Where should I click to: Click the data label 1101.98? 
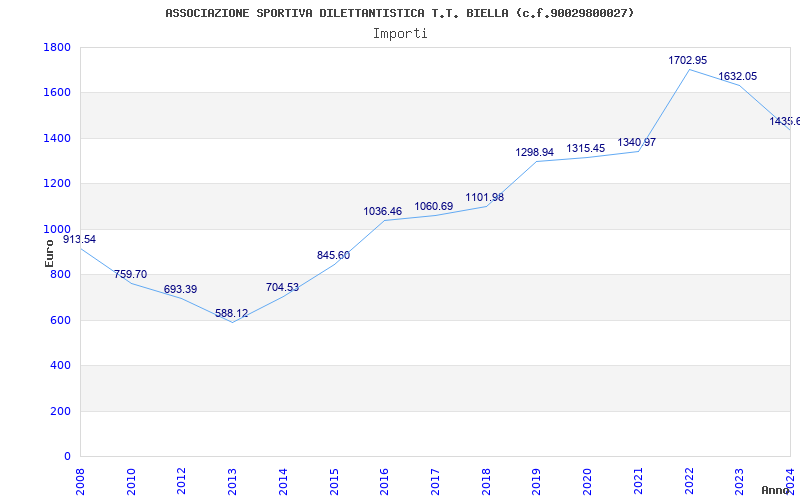484,197
